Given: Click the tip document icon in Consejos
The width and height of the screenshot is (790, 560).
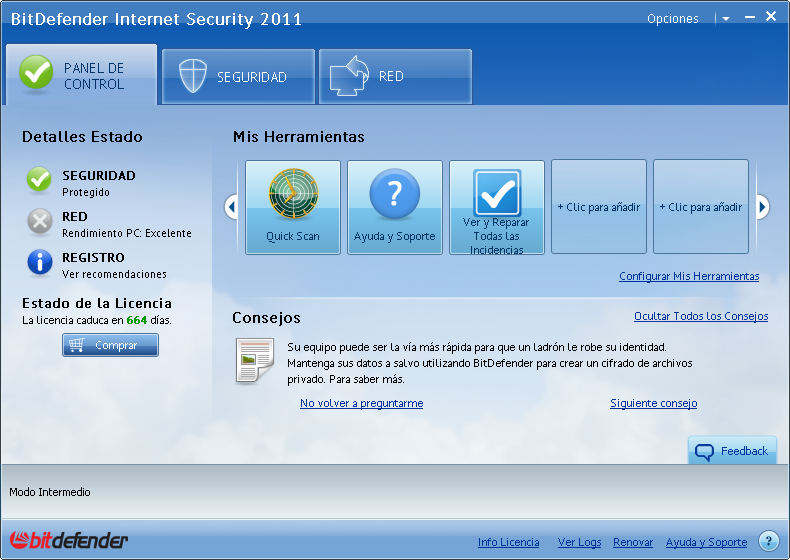Looking at the screenshot, I should click(254, 360).
